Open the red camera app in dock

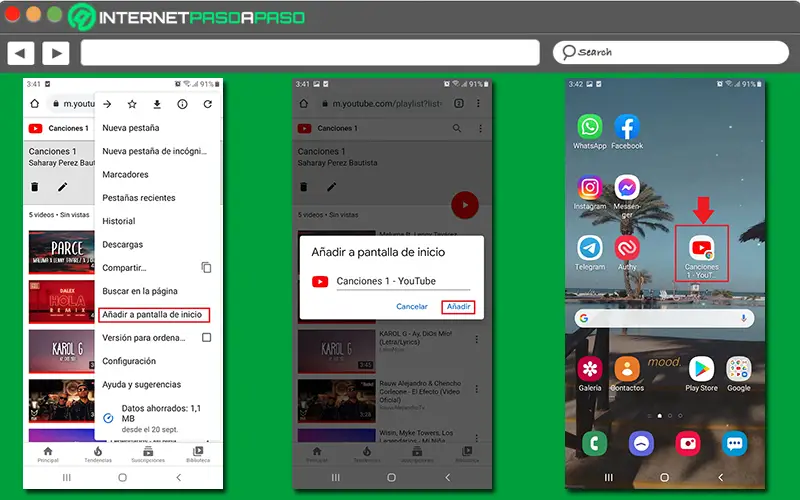coord(688,443)
